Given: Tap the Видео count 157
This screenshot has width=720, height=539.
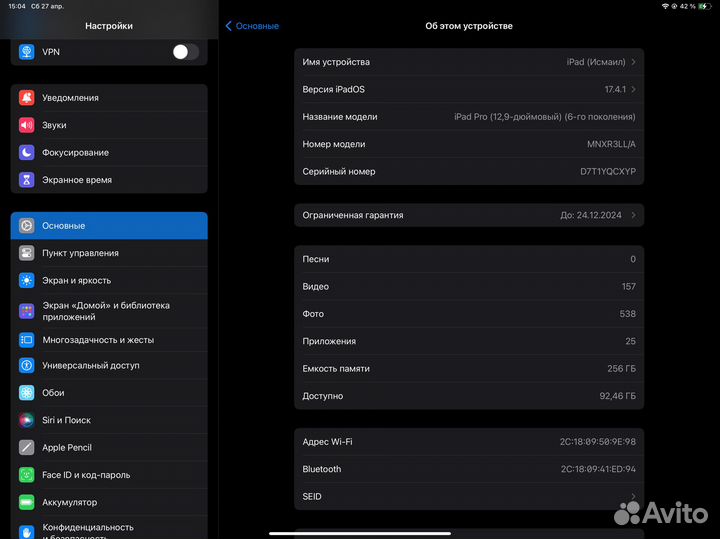Looking at the screenshot, I should 629,286.
